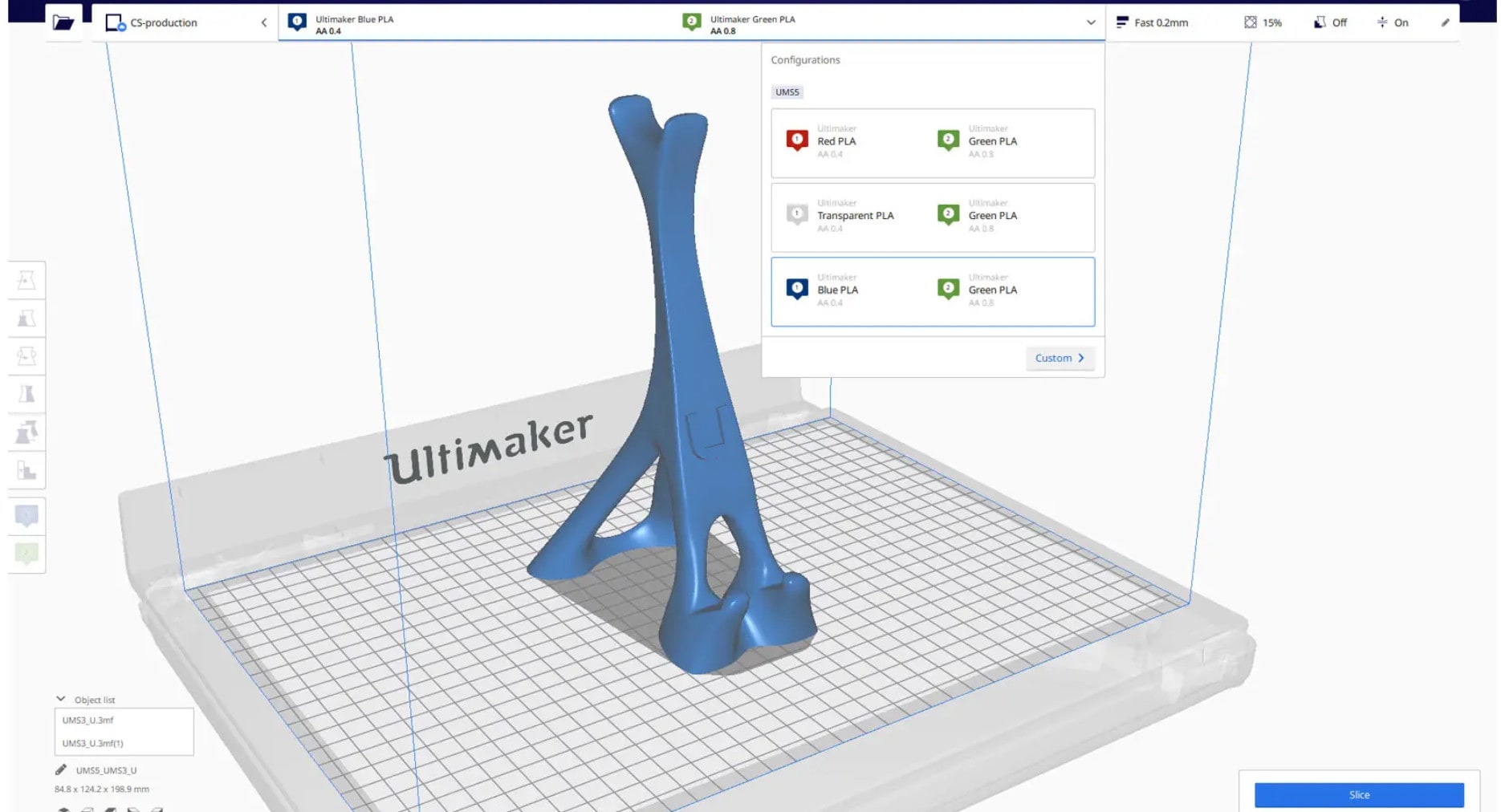Select the Mirror tool in left toolbar
Viewport: 1501px width, 812px height.
pyautogui.click(x=26, y=394)
